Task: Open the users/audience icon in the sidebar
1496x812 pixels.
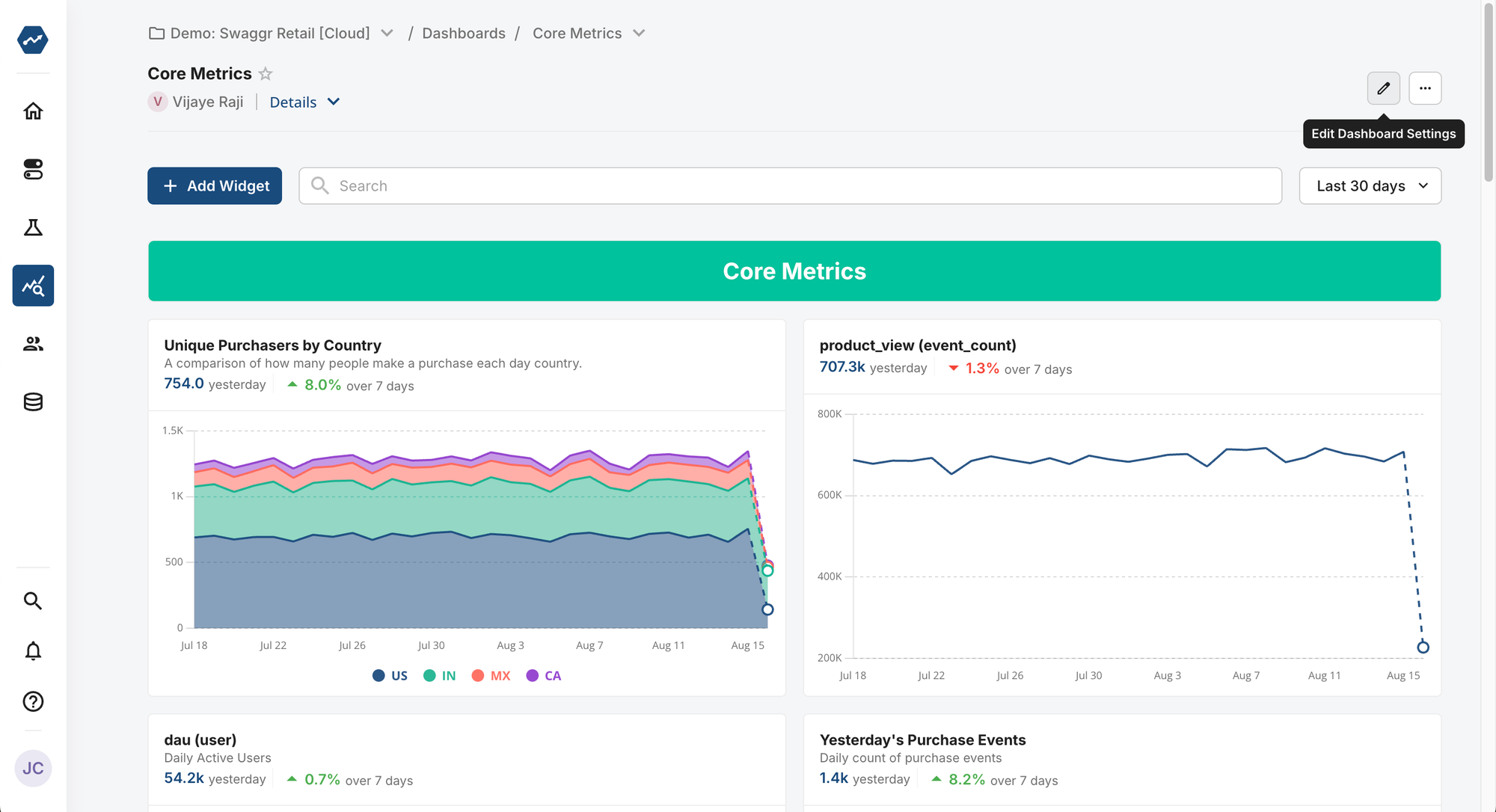Action: point(33,343)
